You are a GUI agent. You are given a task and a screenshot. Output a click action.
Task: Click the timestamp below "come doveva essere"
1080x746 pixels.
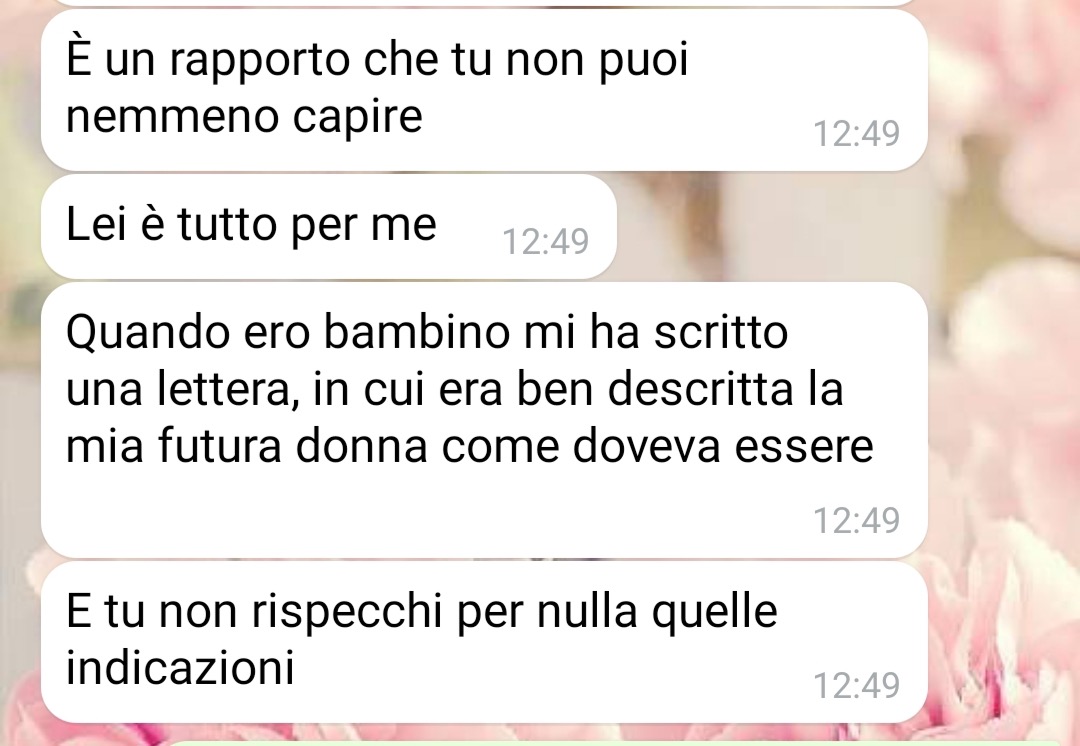856,521
